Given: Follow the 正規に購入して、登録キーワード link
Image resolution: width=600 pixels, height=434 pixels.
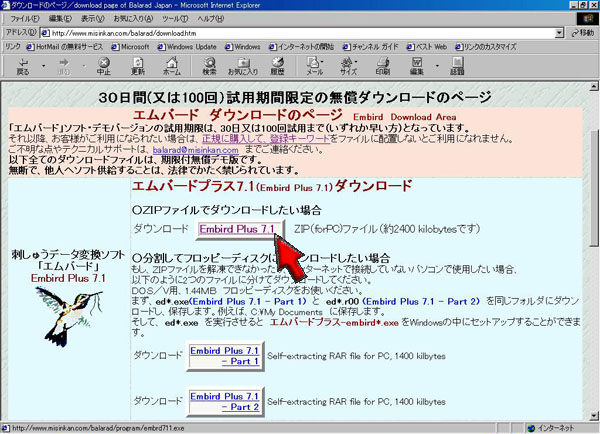Looking at the screenshot, I should coord(266,139).
